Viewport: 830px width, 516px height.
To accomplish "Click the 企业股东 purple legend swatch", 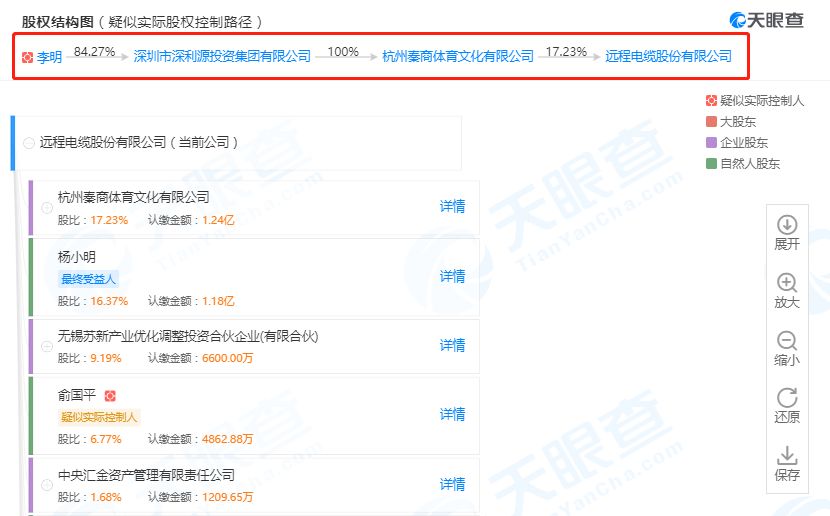I will [711, 142].
